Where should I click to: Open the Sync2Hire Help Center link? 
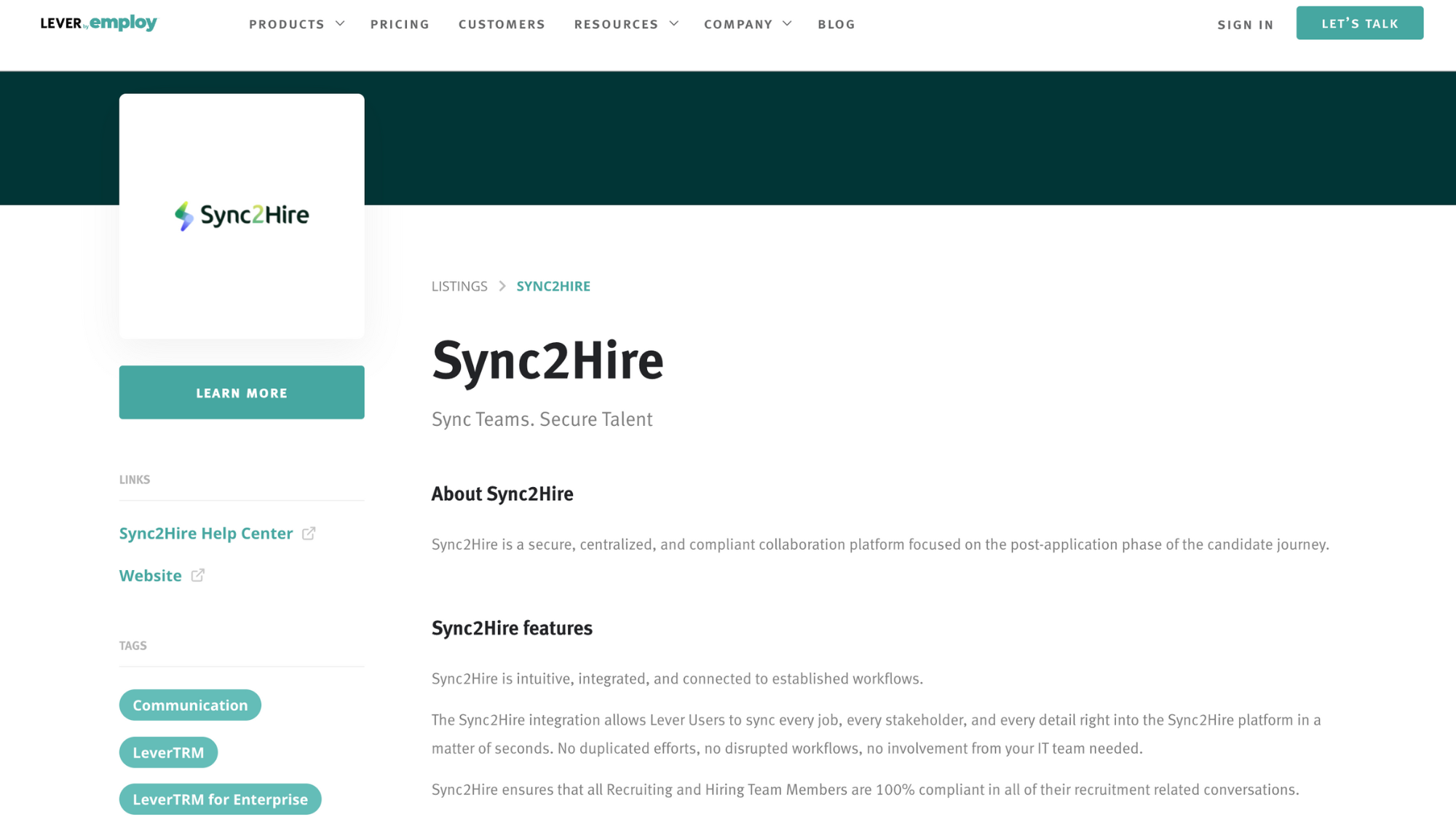pyautogui.click(x=205, y=533)
